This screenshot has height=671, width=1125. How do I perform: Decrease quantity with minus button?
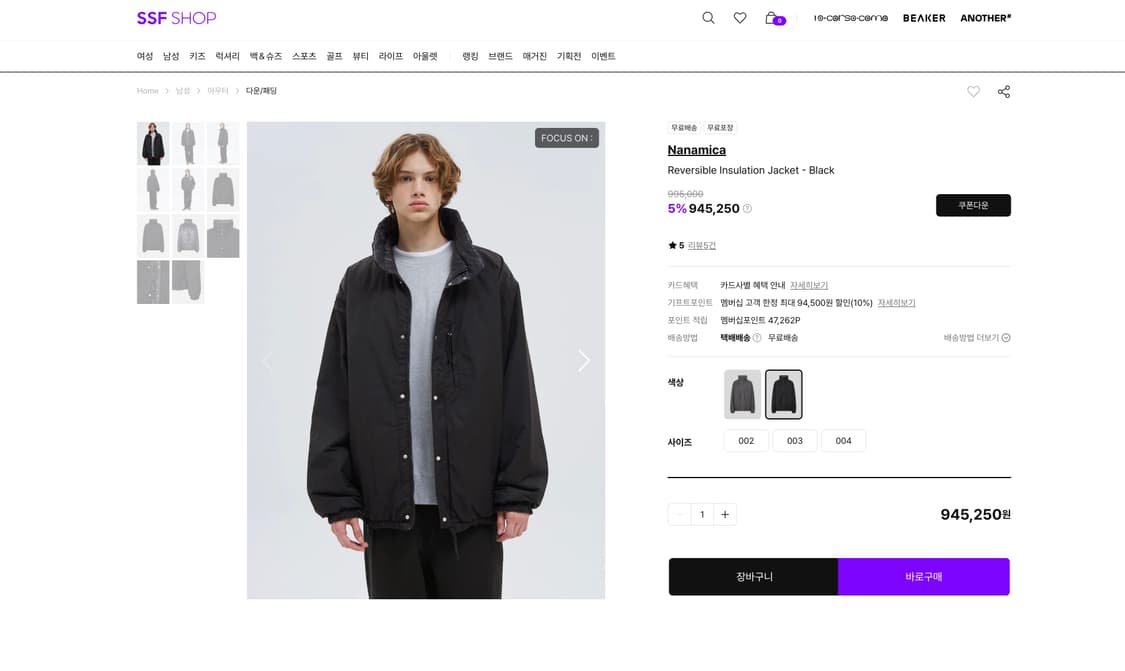679,515
